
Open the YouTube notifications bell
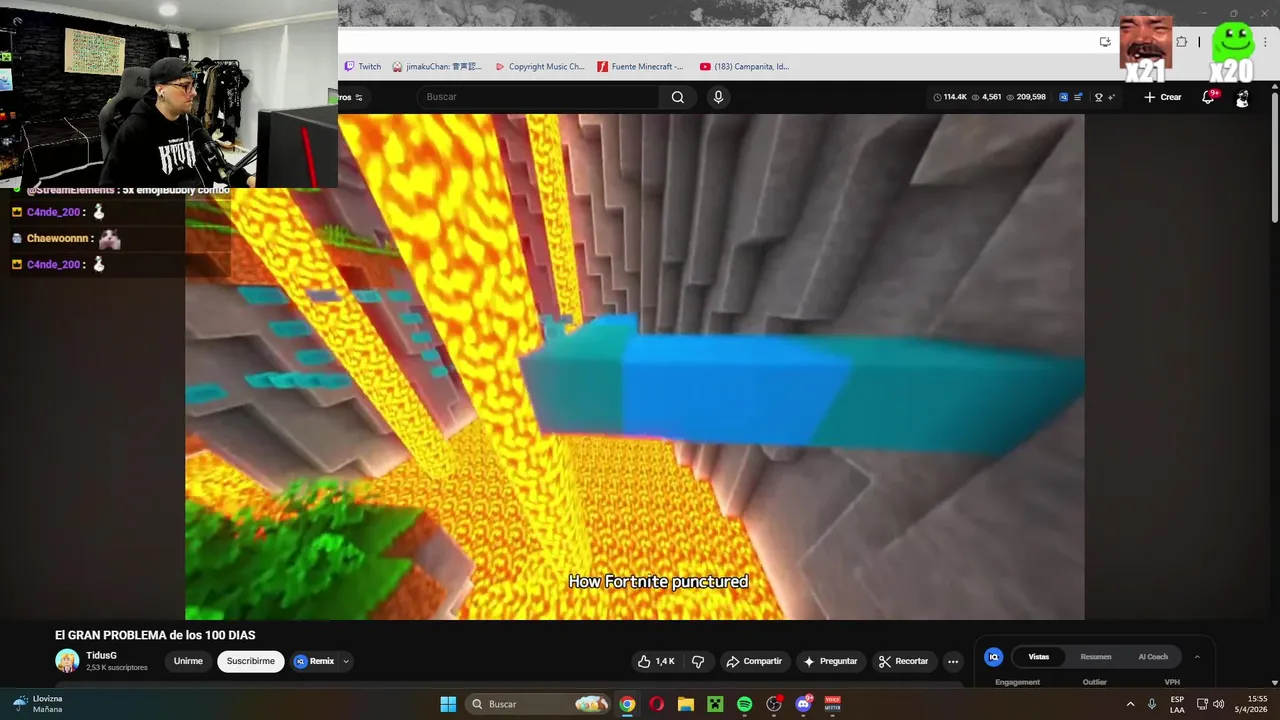[x=1208, y=97]
